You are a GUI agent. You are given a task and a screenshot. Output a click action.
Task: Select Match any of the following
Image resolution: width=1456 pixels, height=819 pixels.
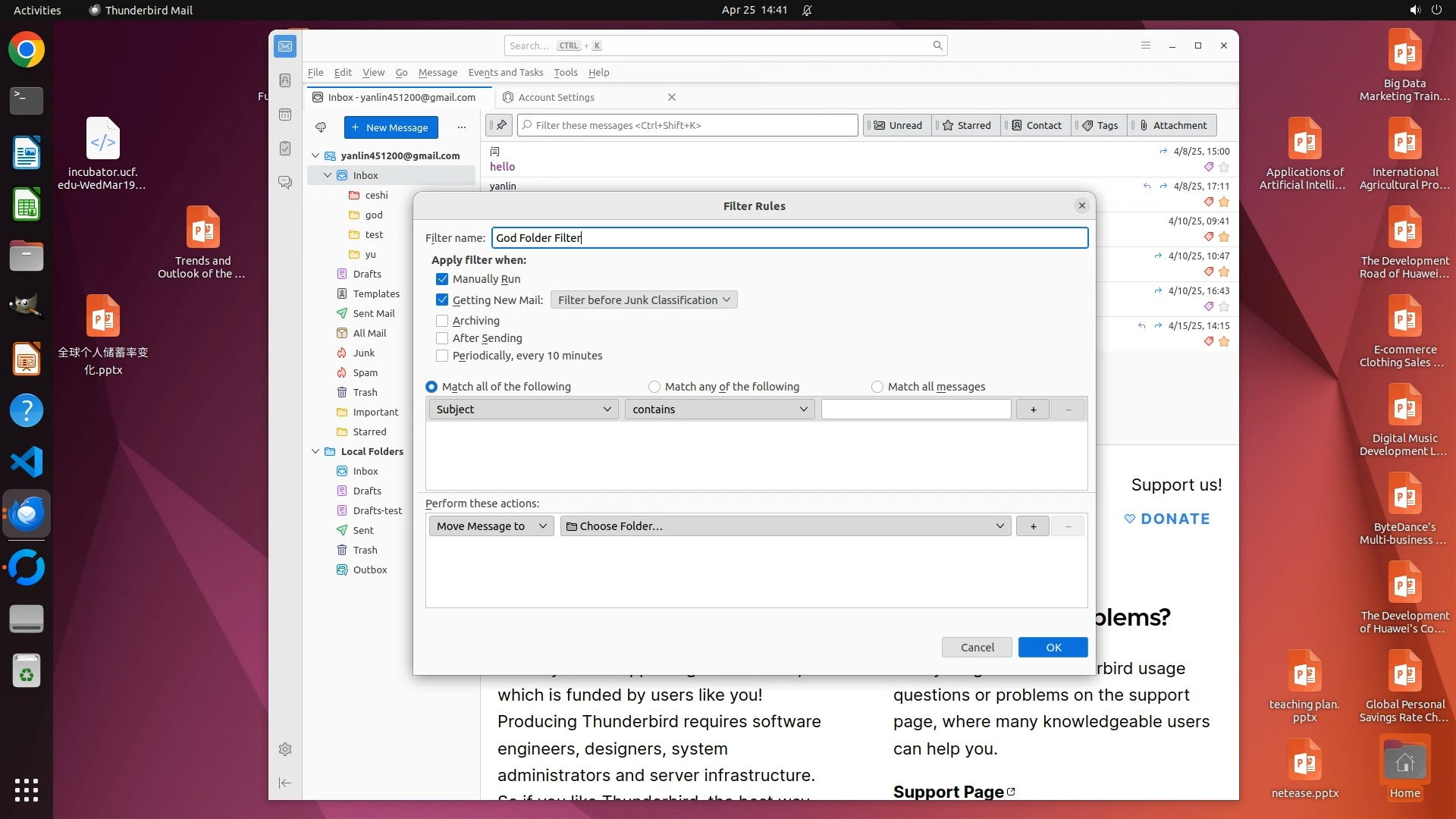[654, 387]
